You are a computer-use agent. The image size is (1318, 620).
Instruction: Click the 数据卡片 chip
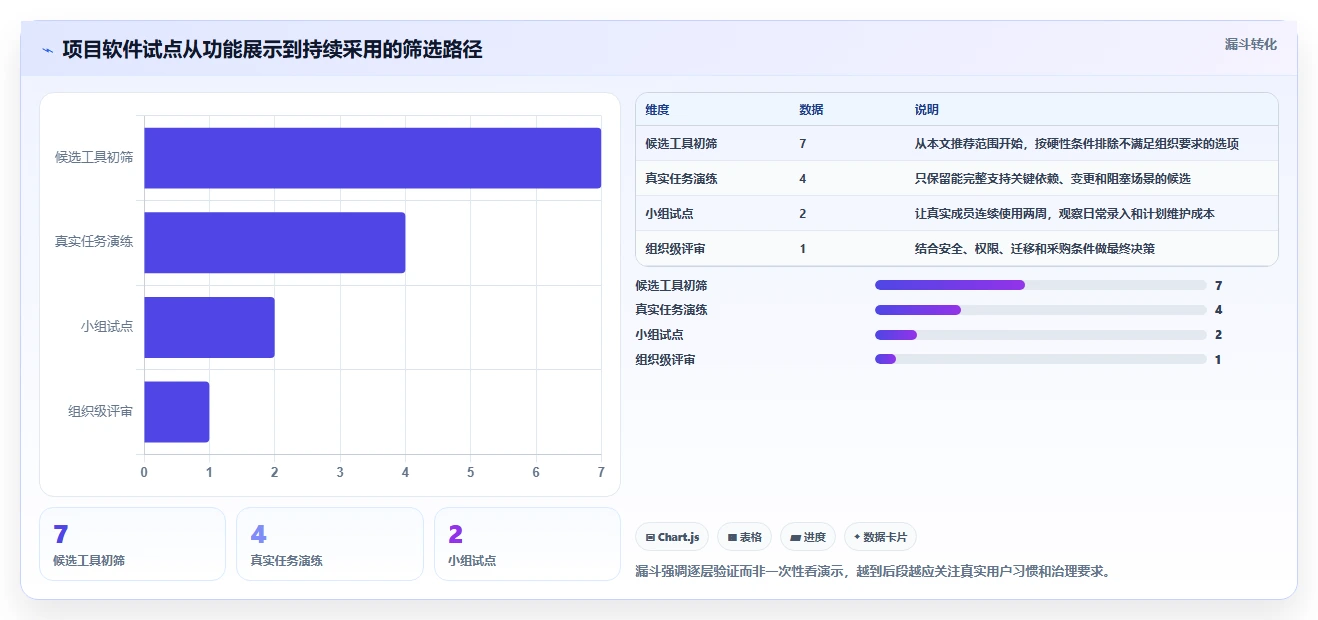[880, 537]
